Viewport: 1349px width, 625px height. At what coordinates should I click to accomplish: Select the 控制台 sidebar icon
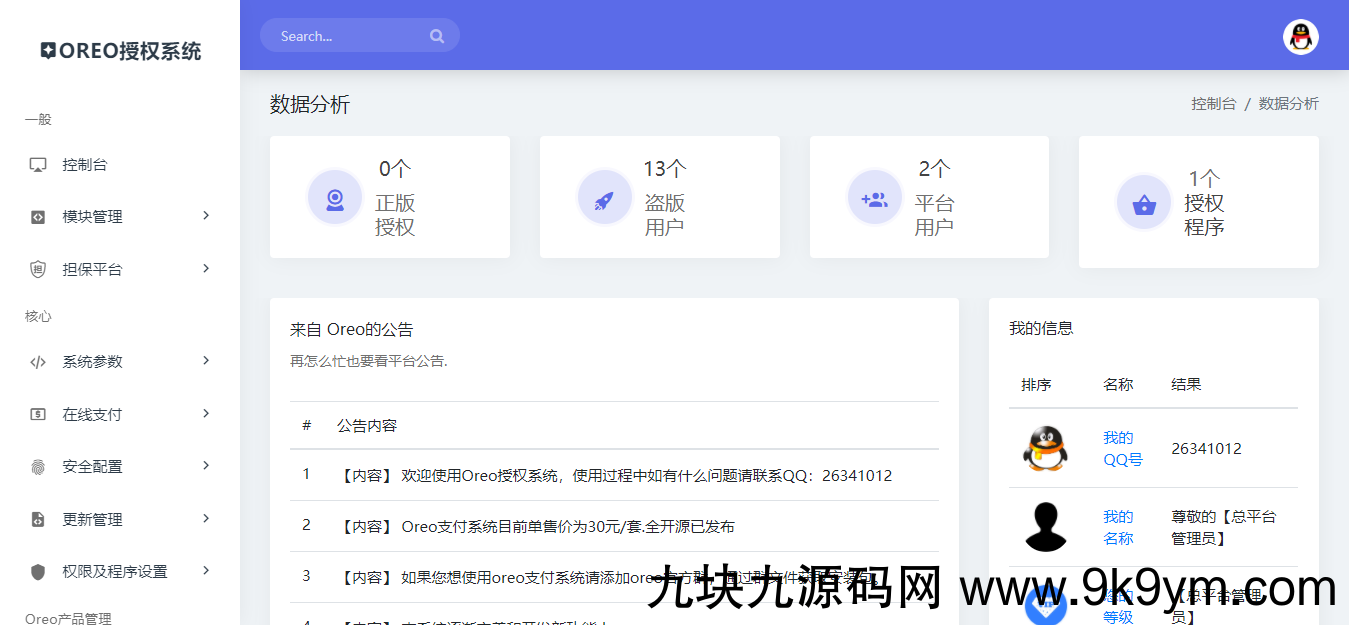tap(36, 164)
